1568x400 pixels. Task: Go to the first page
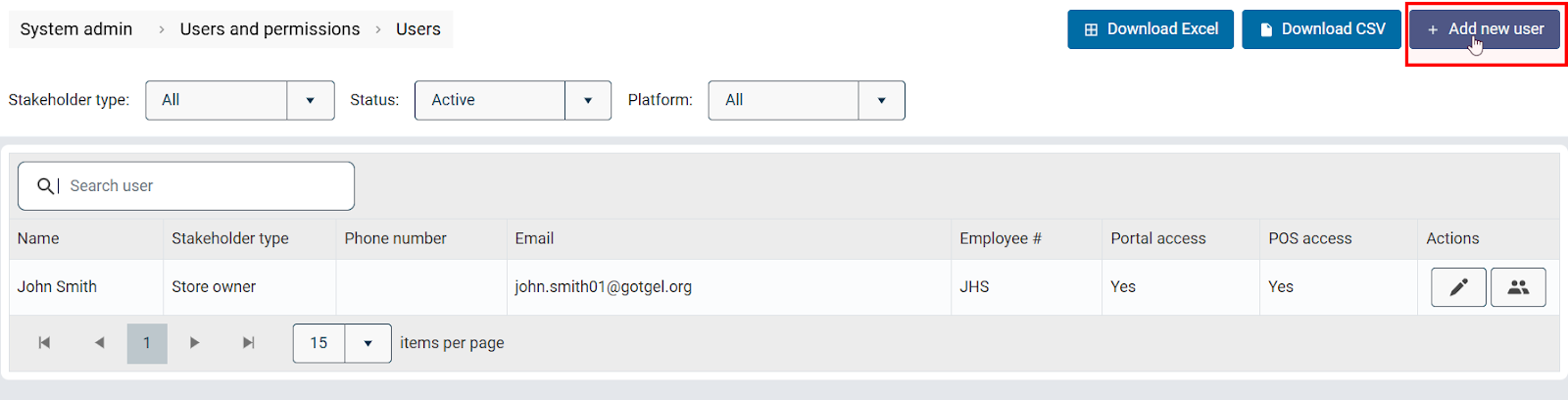(44, 343)
